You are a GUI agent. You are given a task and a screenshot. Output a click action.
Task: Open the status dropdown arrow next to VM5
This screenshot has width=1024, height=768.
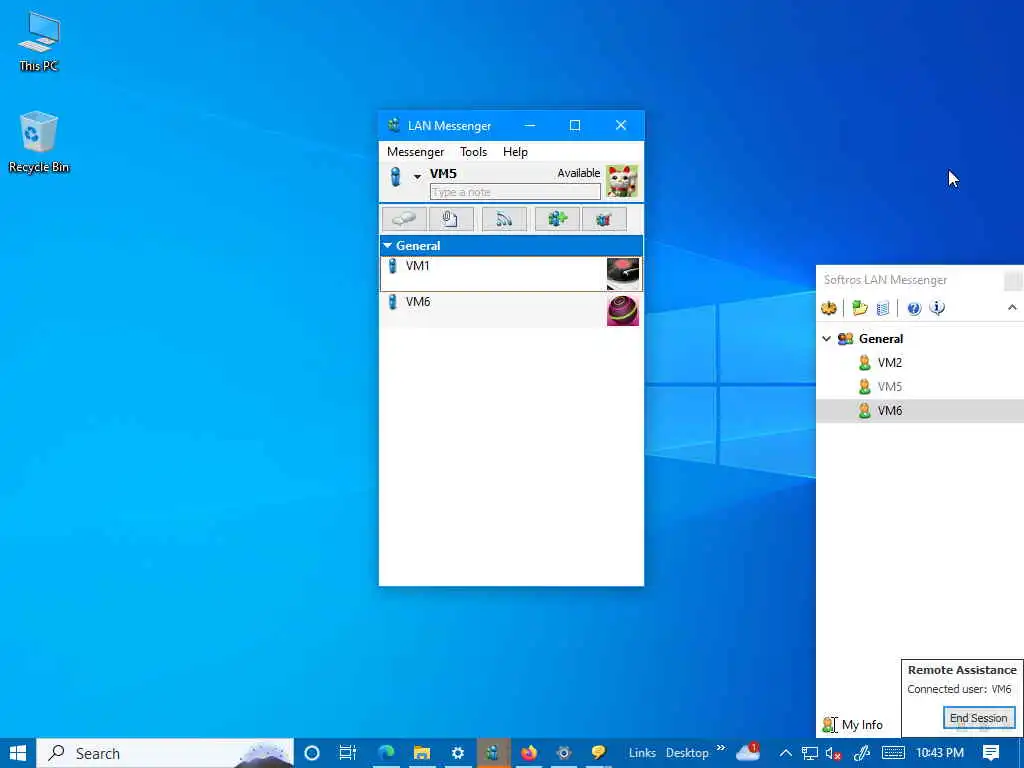(x=417, y=176)
